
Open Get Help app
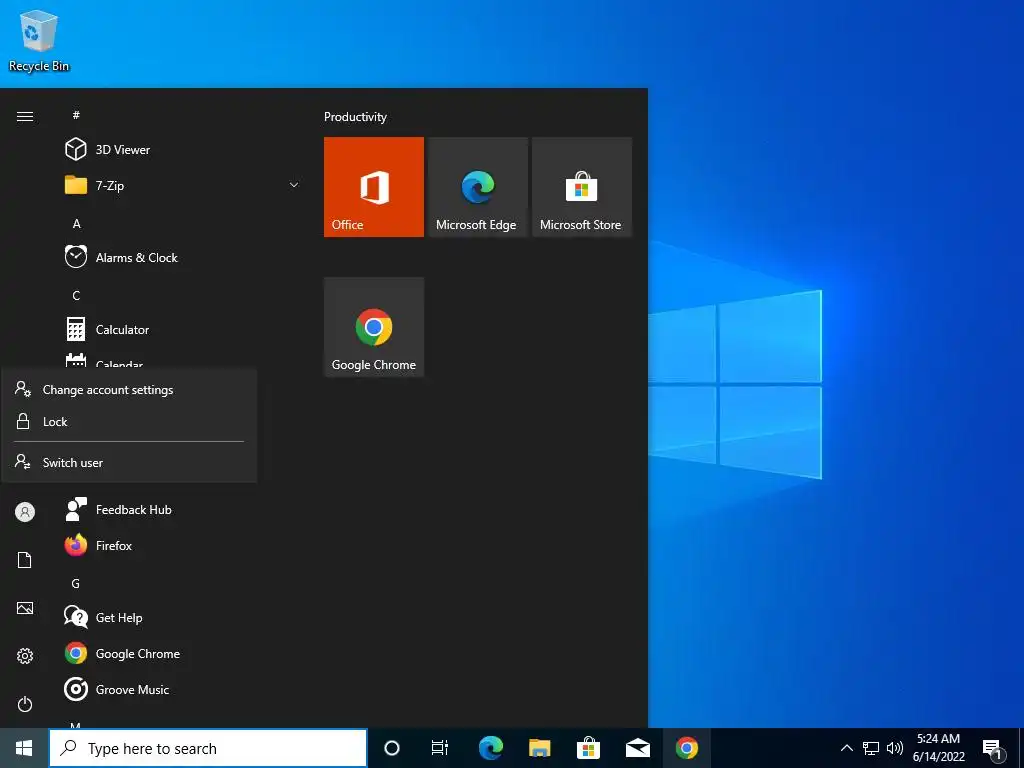click(183, 617)
